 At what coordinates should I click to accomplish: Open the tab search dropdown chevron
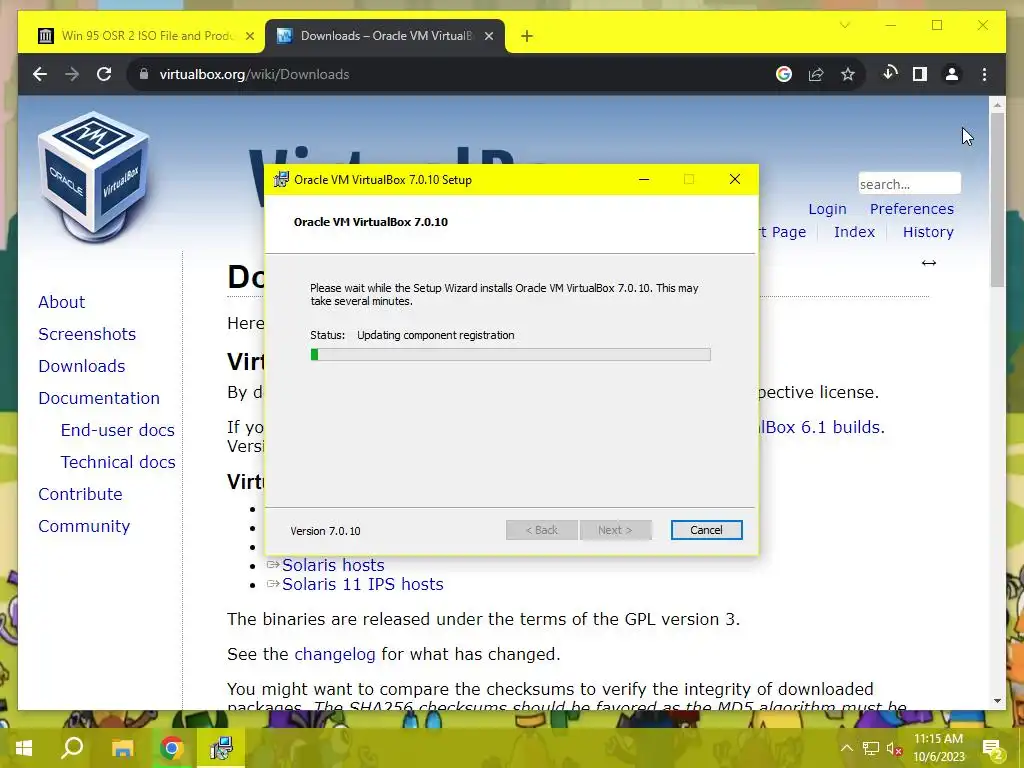(x=844, y=25)
